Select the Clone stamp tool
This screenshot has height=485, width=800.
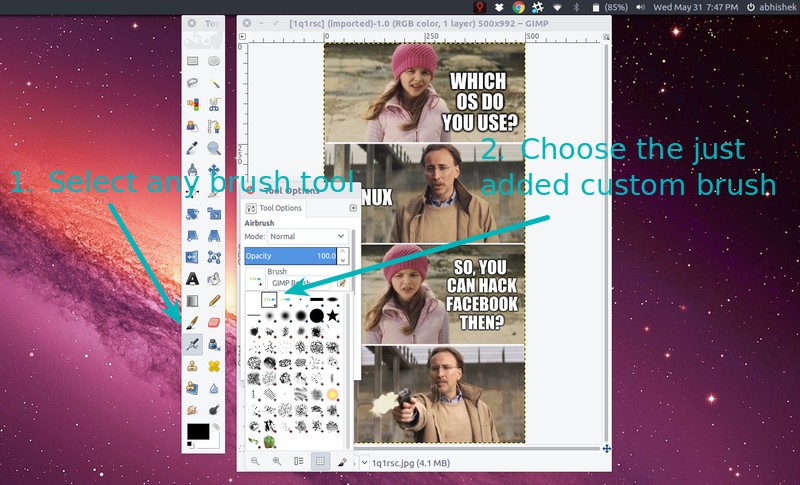(x=192, y=366)
